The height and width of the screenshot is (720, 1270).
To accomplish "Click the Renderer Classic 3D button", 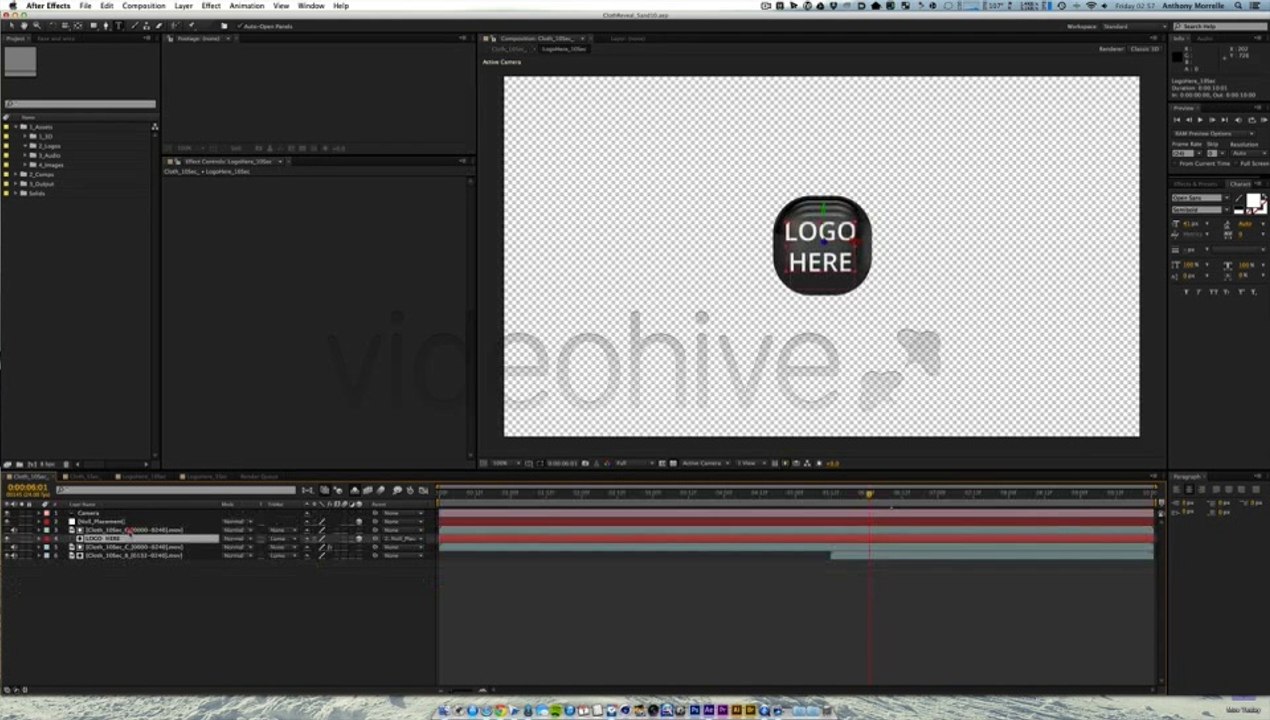I will click(1144, 49).
